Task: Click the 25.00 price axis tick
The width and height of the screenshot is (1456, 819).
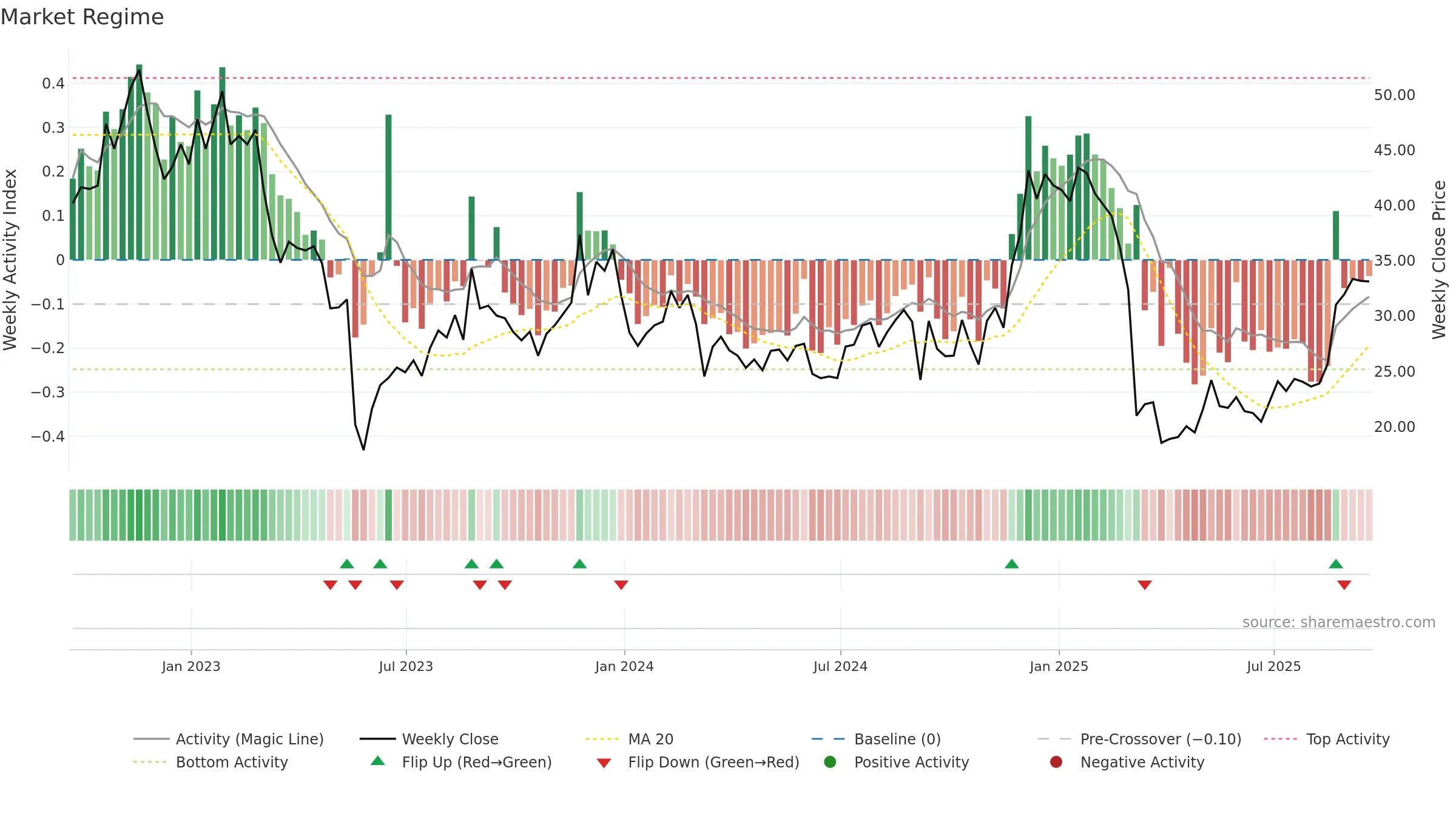Action: pos(1395,371)
